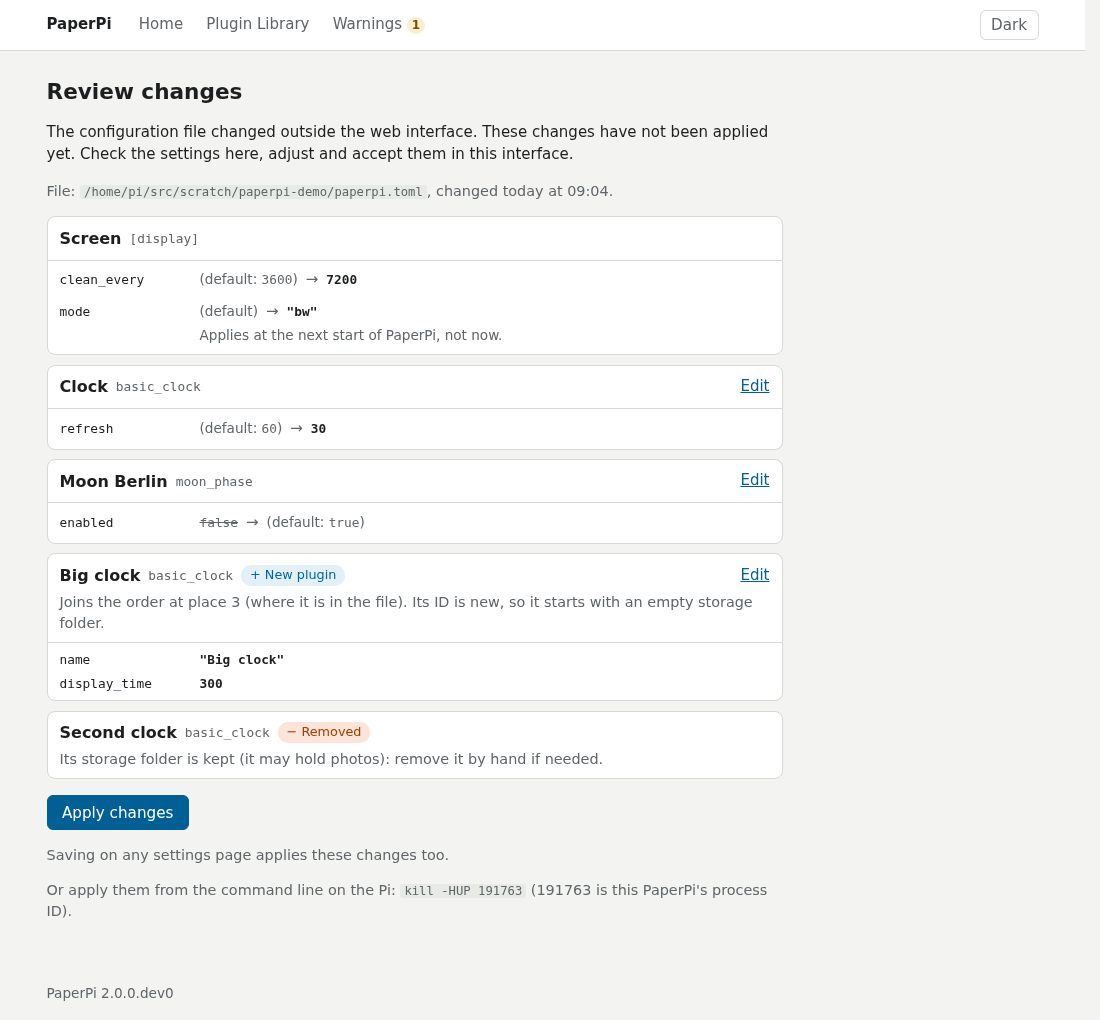This screenshot has width=1100, height=1020.
Task: Click the '[display]' label
Action: (164, 239)
